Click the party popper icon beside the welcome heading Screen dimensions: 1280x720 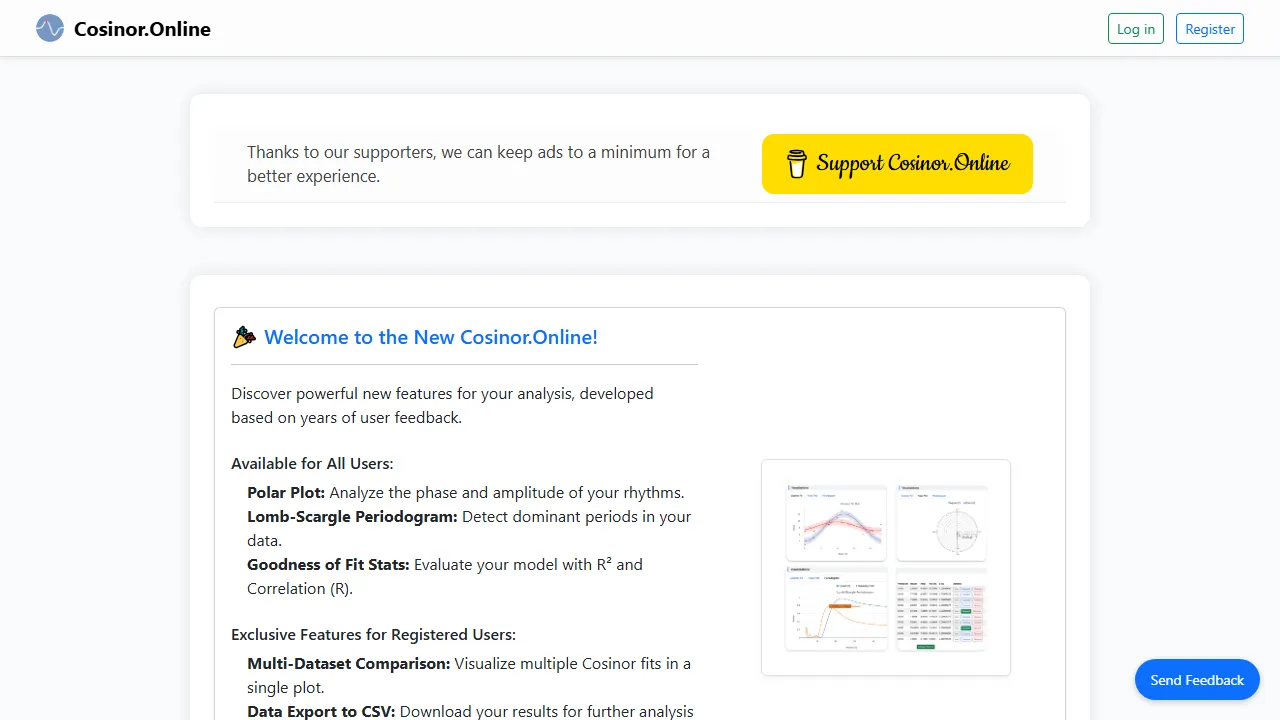tap(243, 336)
